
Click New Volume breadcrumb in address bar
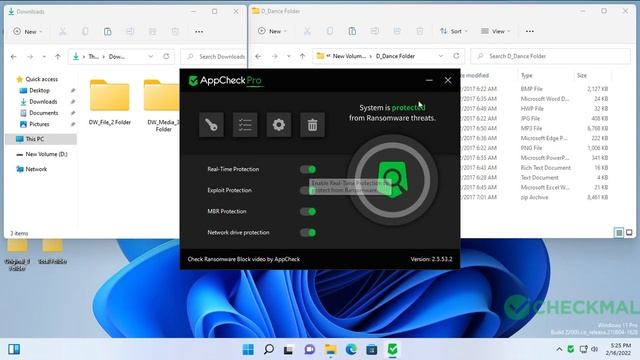pyautogui.click(x=349, y=56)
